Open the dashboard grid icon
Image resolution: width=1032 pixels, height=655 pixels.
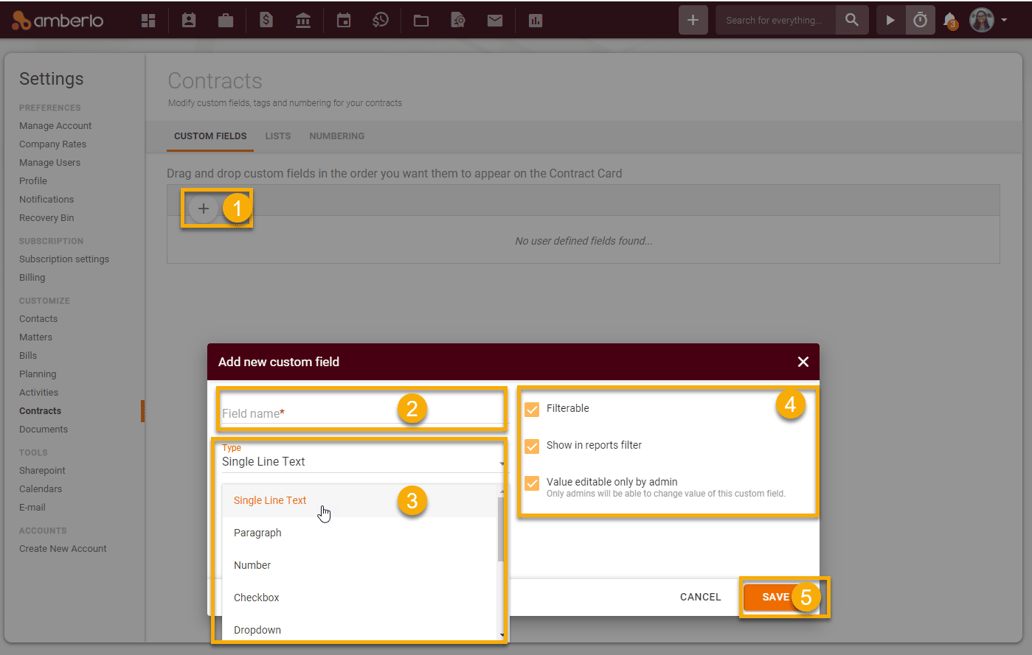click(x=148, y=20)
